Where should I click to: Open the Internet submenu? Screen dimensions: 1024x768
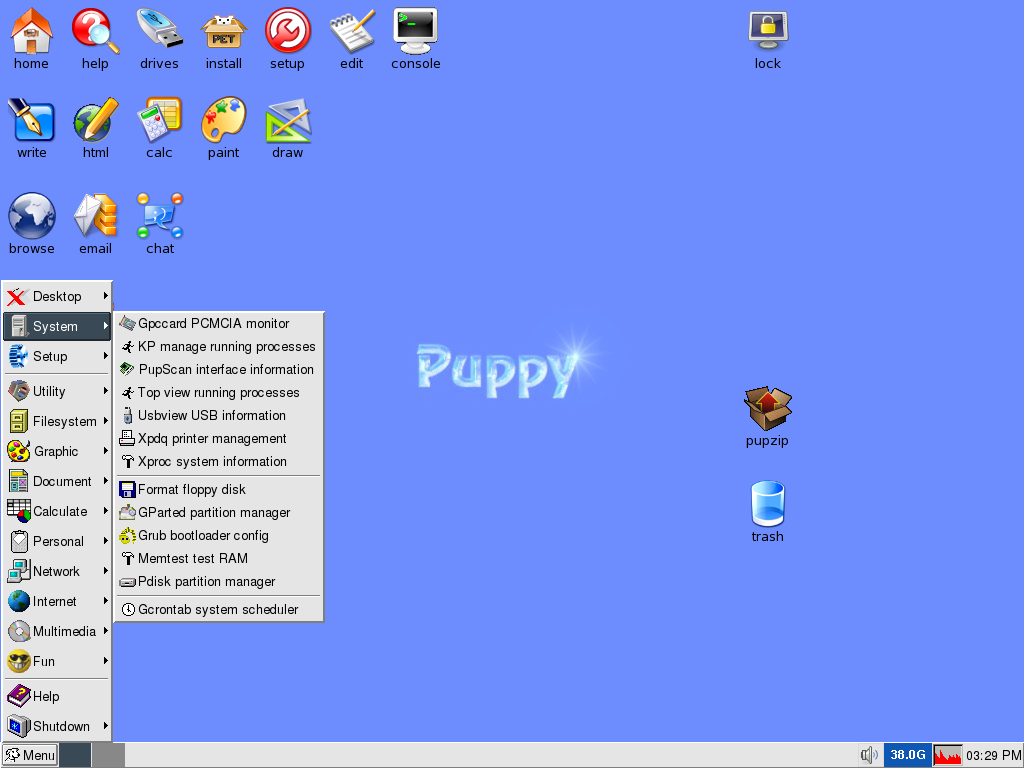pos(57,601)
